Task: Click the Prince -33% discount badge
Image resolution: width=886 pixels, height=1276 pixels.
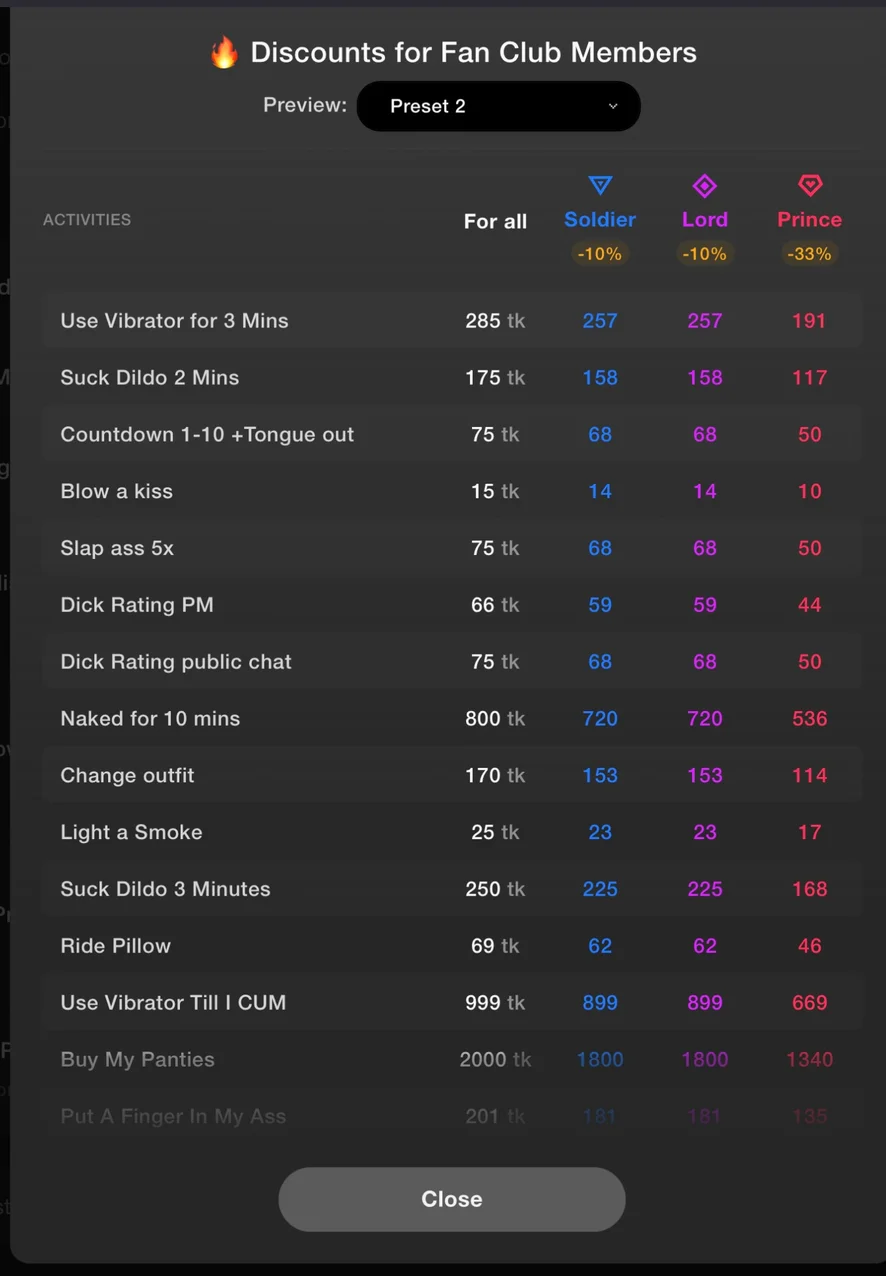Action: pyautogui.click(x=809, y=254)
